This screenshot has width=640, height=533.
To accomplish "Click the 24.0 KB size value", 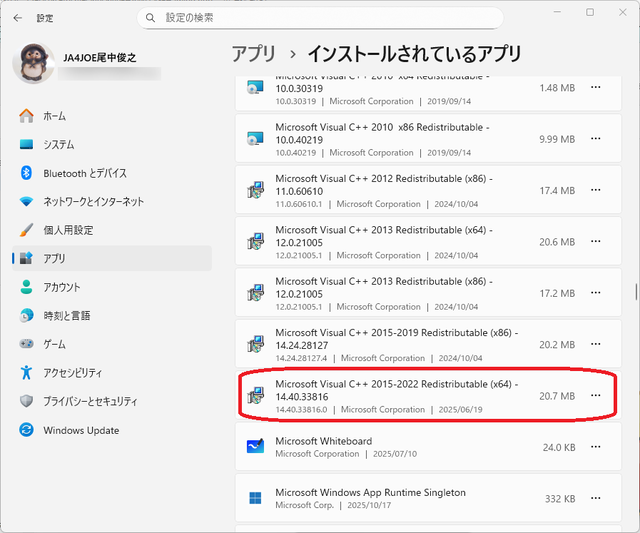I will click(559, 448).
